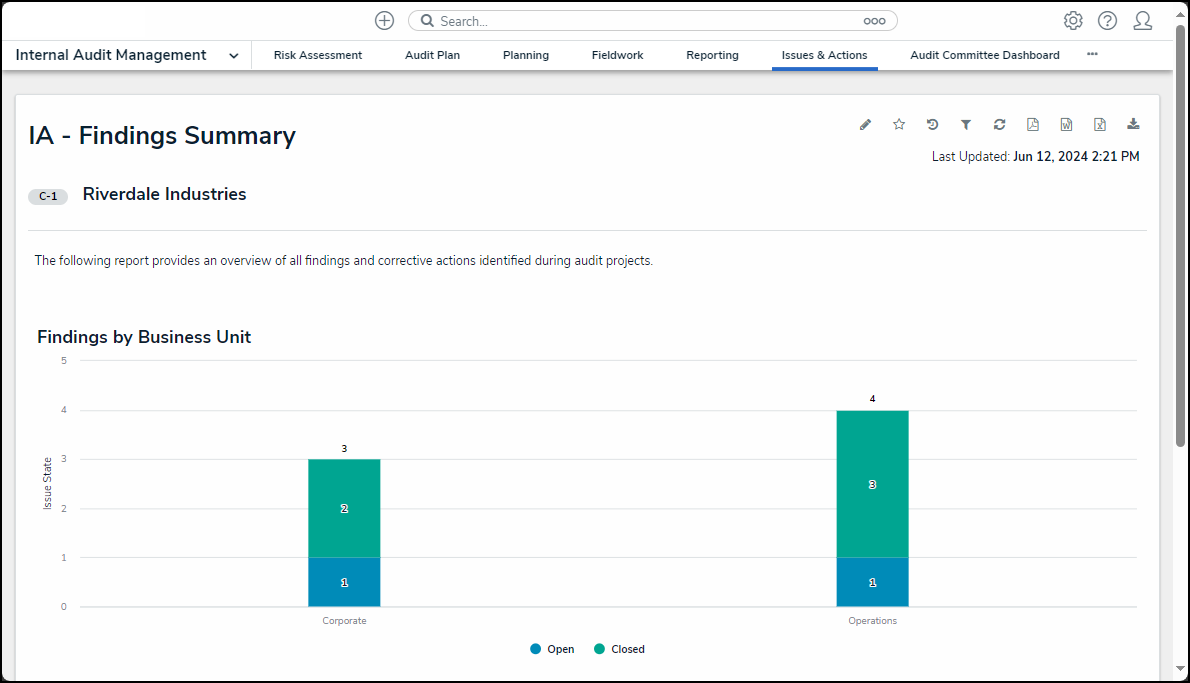This screenshot has height=683, width=1190.
Task: Open the report history clock icon
Action: coord(932,124)
